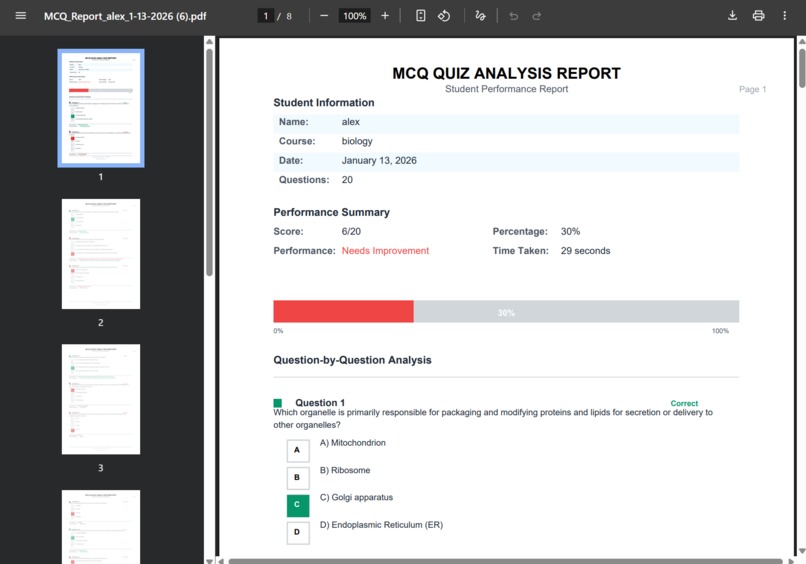Click answer box A for Mitochondrion
The image size is (806, 564).
298,450
